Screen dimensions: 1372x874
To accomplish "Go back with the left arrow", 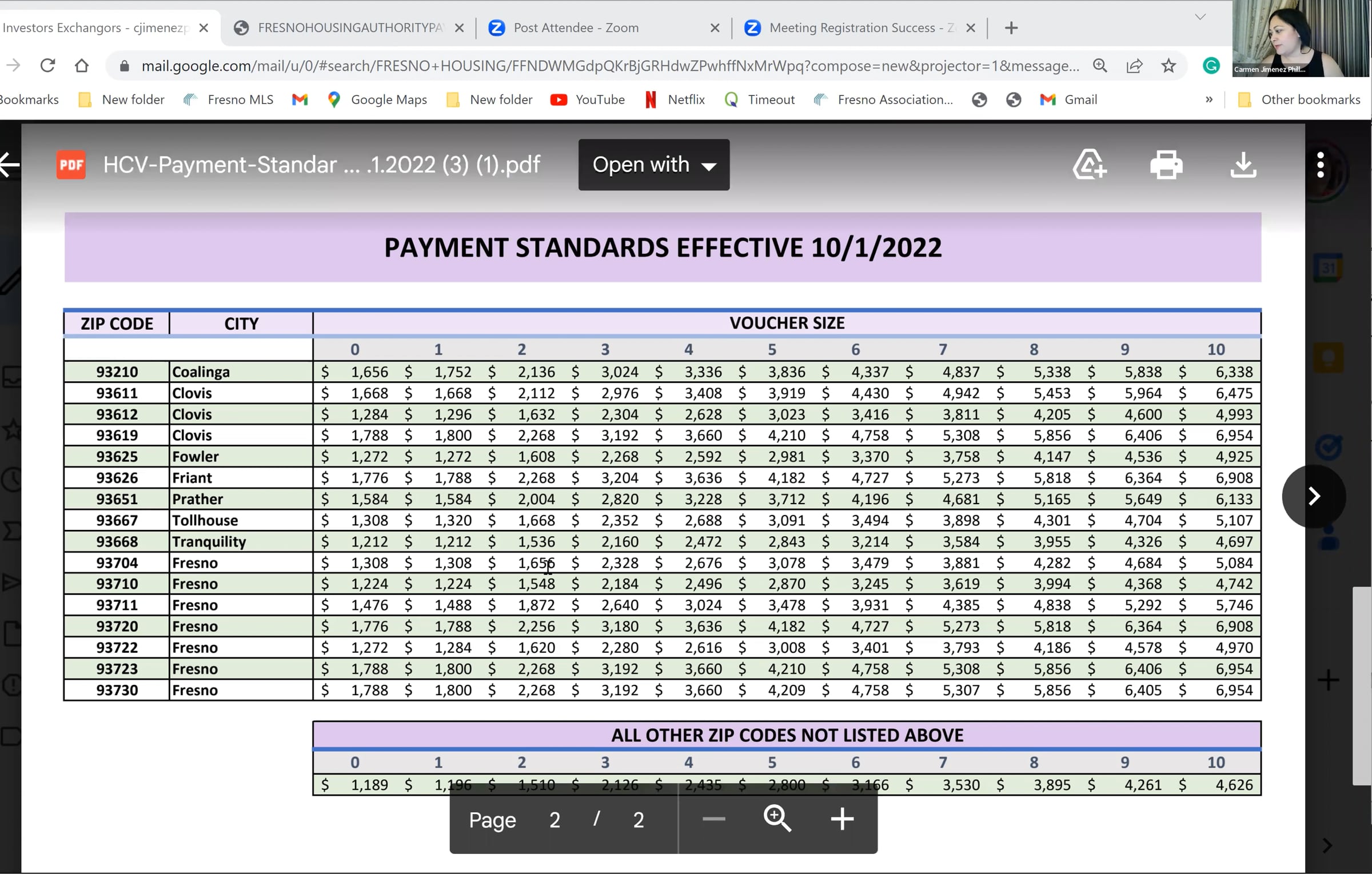I will 10,165.
